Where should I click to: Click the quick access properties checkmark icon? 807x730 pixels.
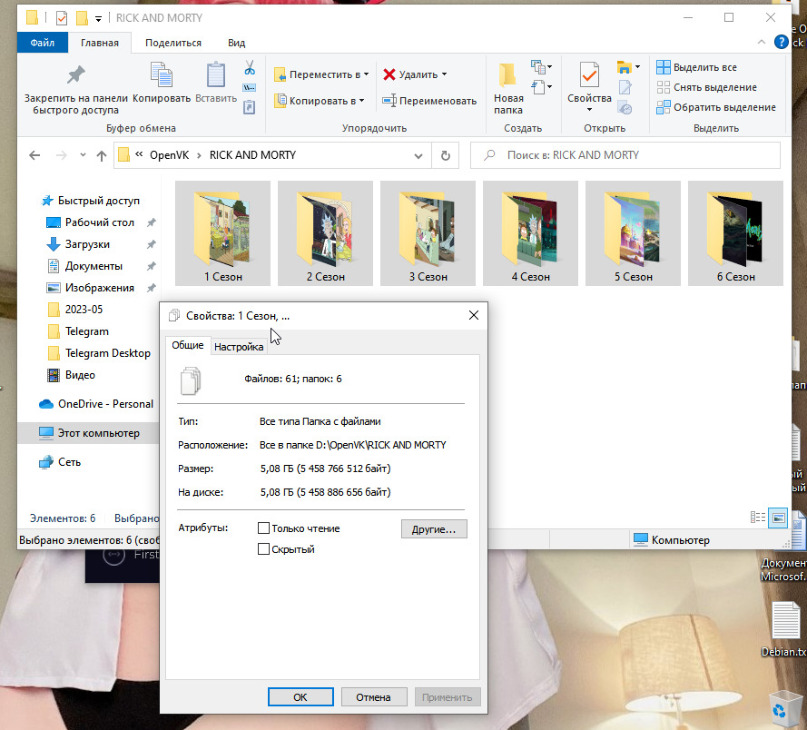[x=61, y=18]
